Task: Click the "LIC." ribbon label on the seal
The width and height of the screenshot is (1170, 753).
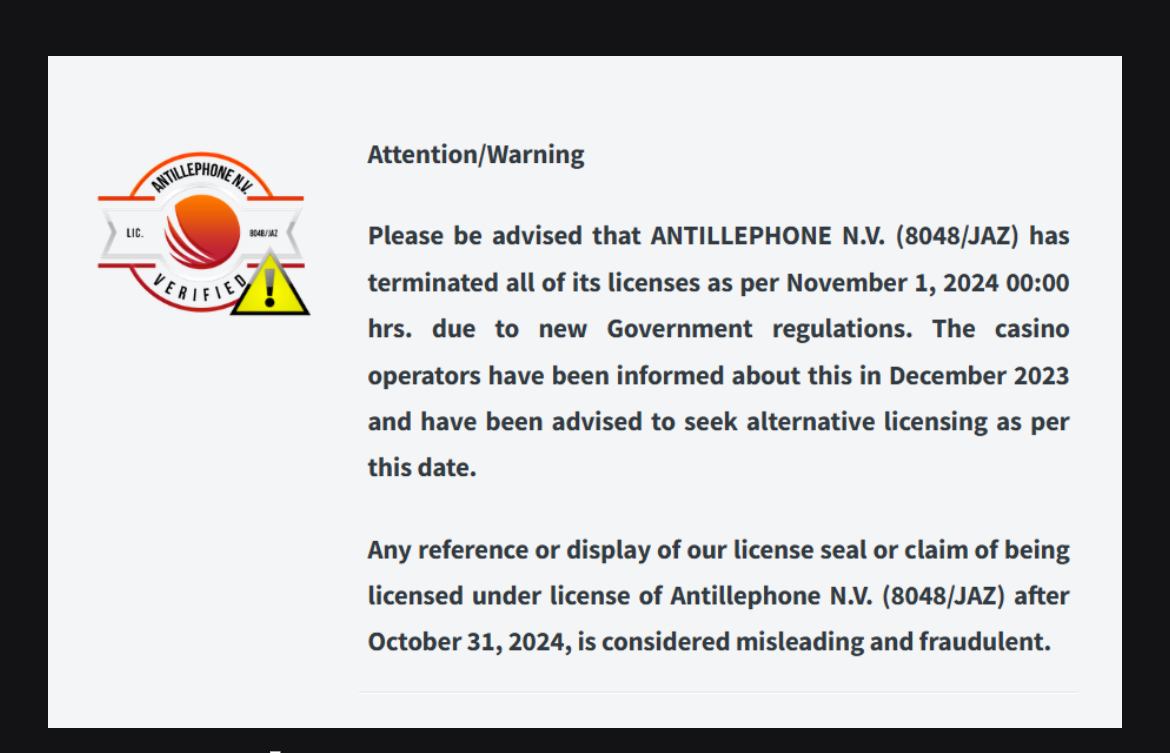Action: (x=133, y=231)
